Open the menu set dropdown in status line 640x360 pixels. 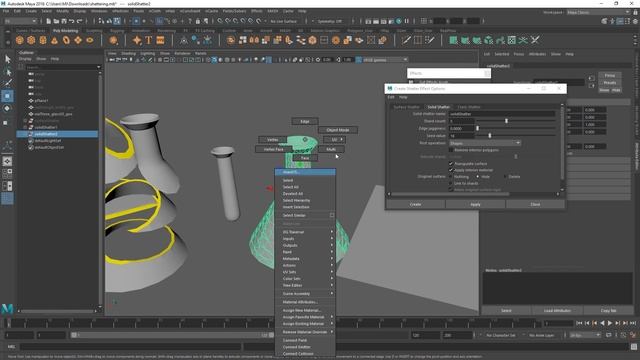[x=20, y=21]
